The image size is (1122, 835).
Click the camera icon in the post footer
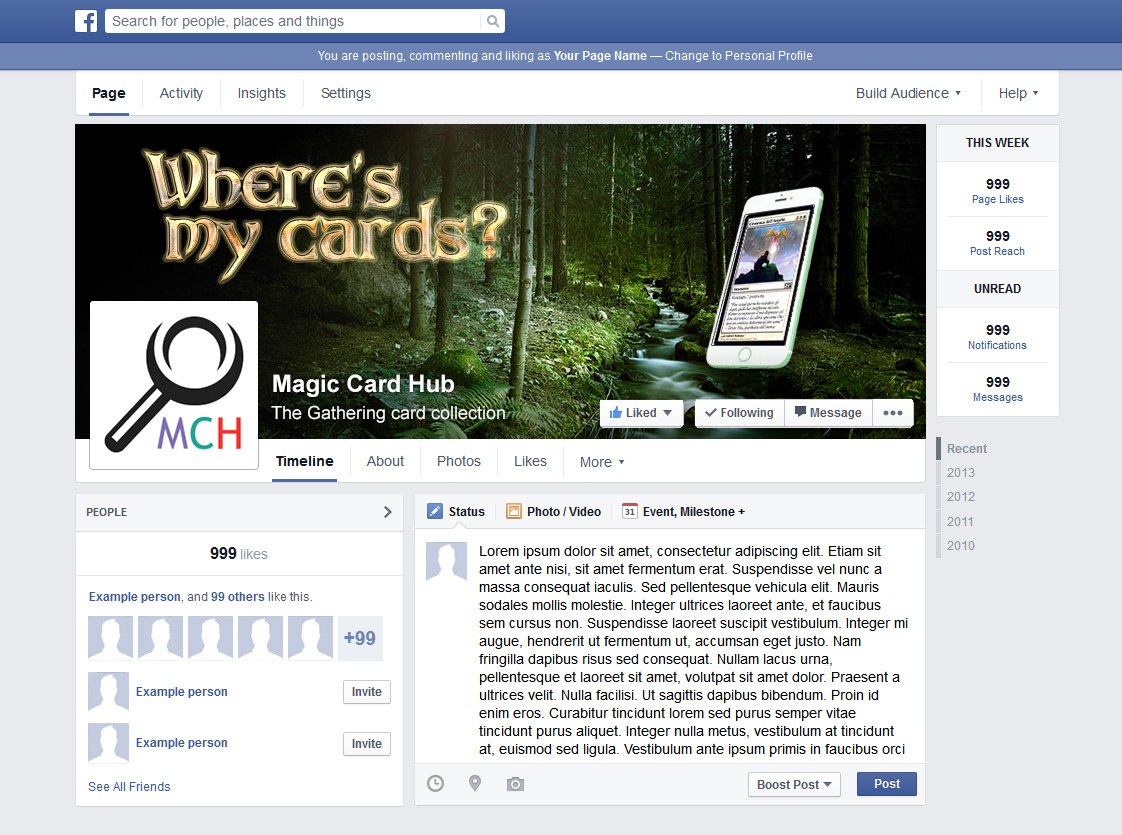(515, 784)
